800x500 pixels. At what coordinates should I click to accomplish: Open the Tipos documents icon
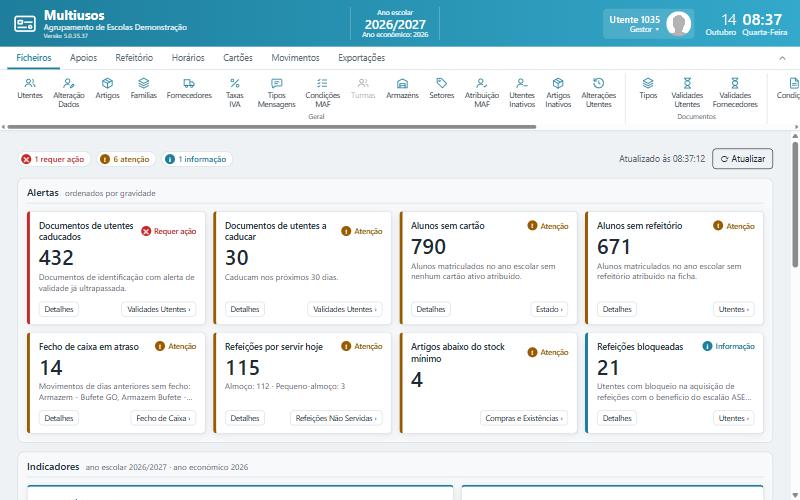(648, 88)
